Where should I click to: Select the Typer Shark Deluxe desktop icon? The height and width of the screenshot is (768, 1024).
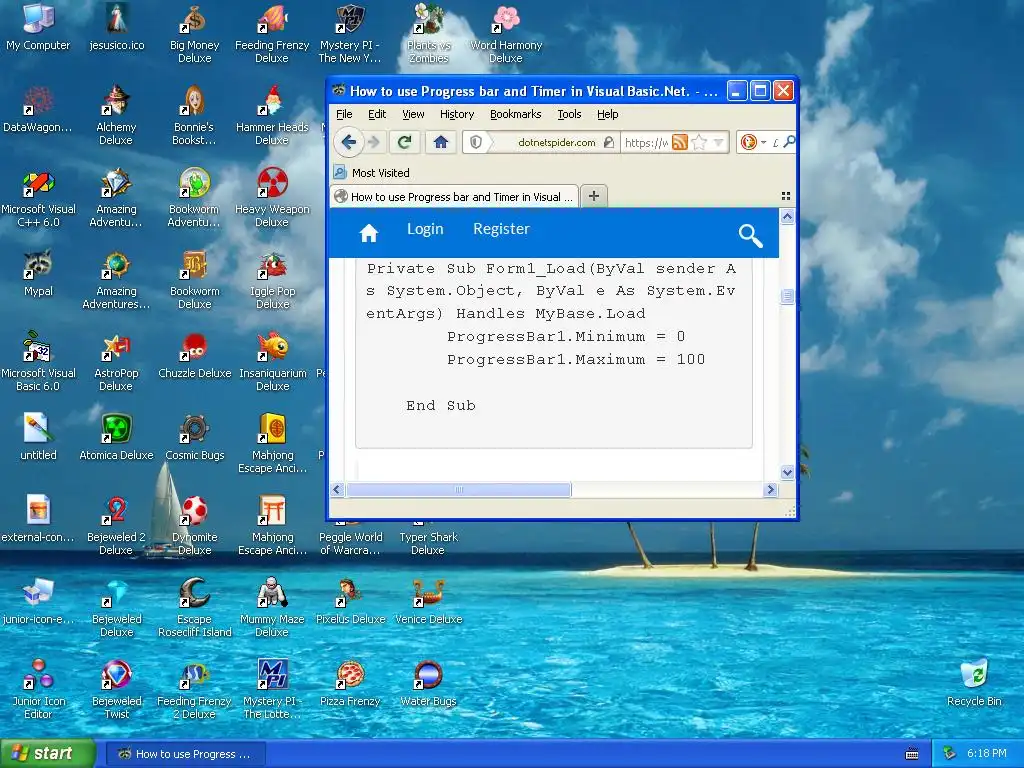[428, 537]
